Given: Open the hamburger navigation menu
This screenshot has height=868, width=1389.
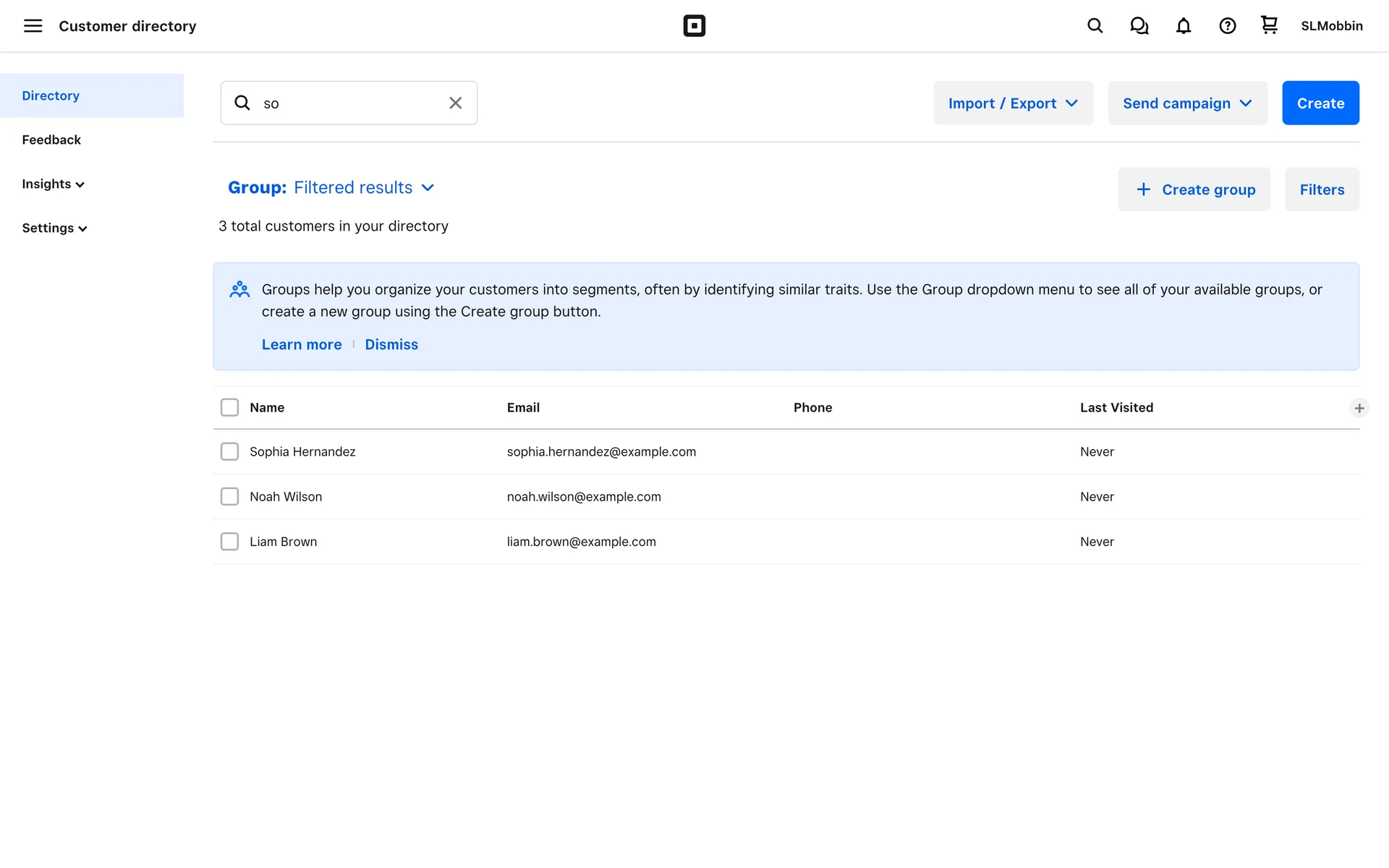Looking at the screenshot, I should click(x=33, y=26).
